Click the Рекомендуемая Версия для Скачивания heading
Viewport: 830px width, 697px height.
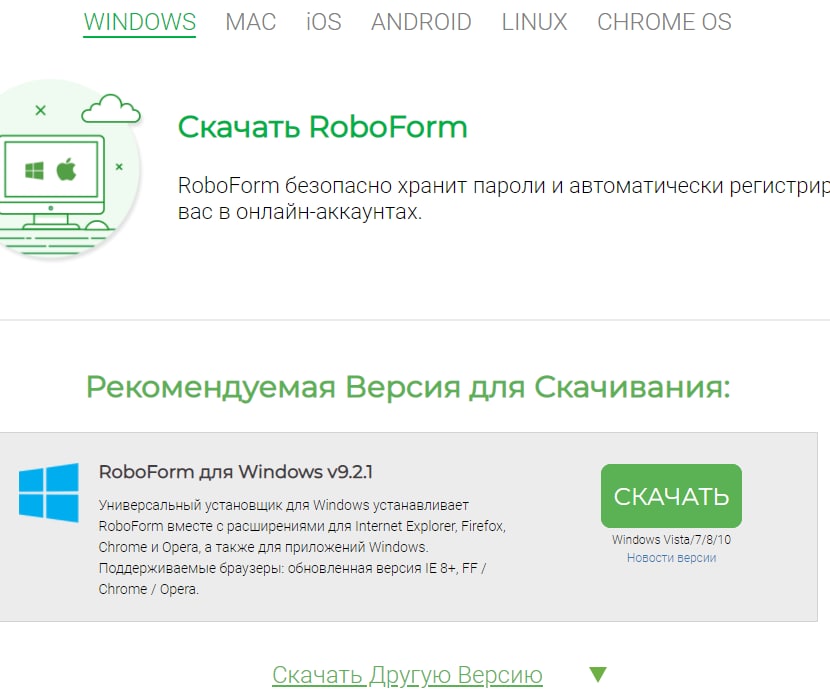pos(408,387)
